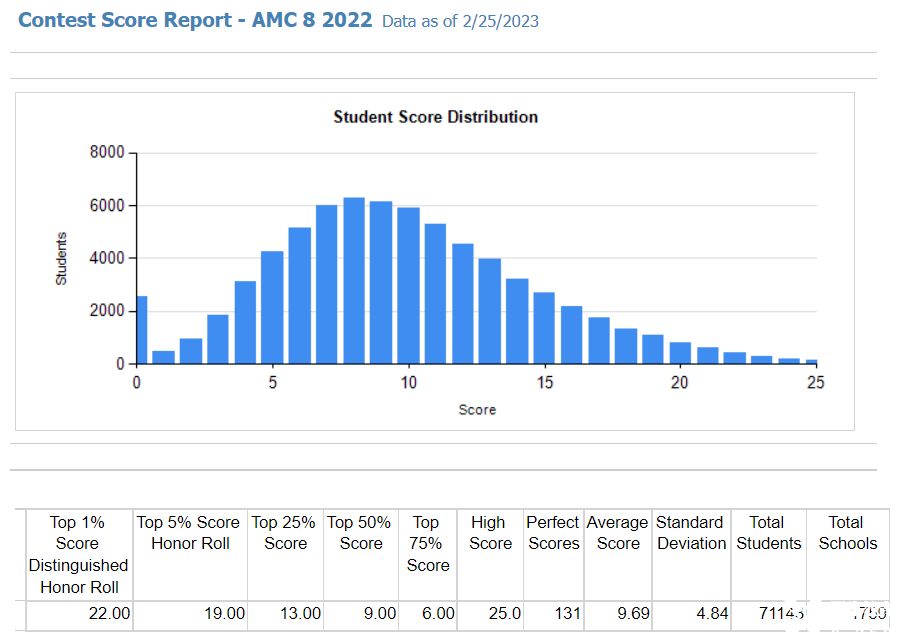This screenshot has height=641, width=899.
Task: Click the tallest bar in the histogram
Action: [354, 281]
